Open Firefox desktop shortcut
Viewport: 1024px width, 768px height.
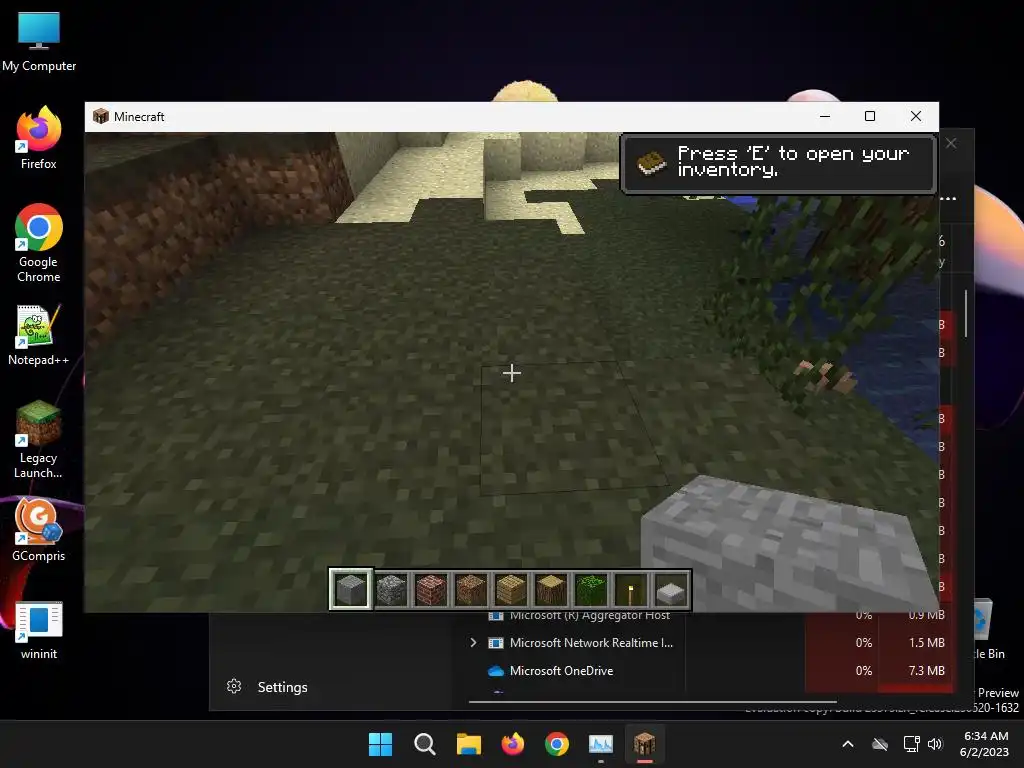(x=39, y=138)
